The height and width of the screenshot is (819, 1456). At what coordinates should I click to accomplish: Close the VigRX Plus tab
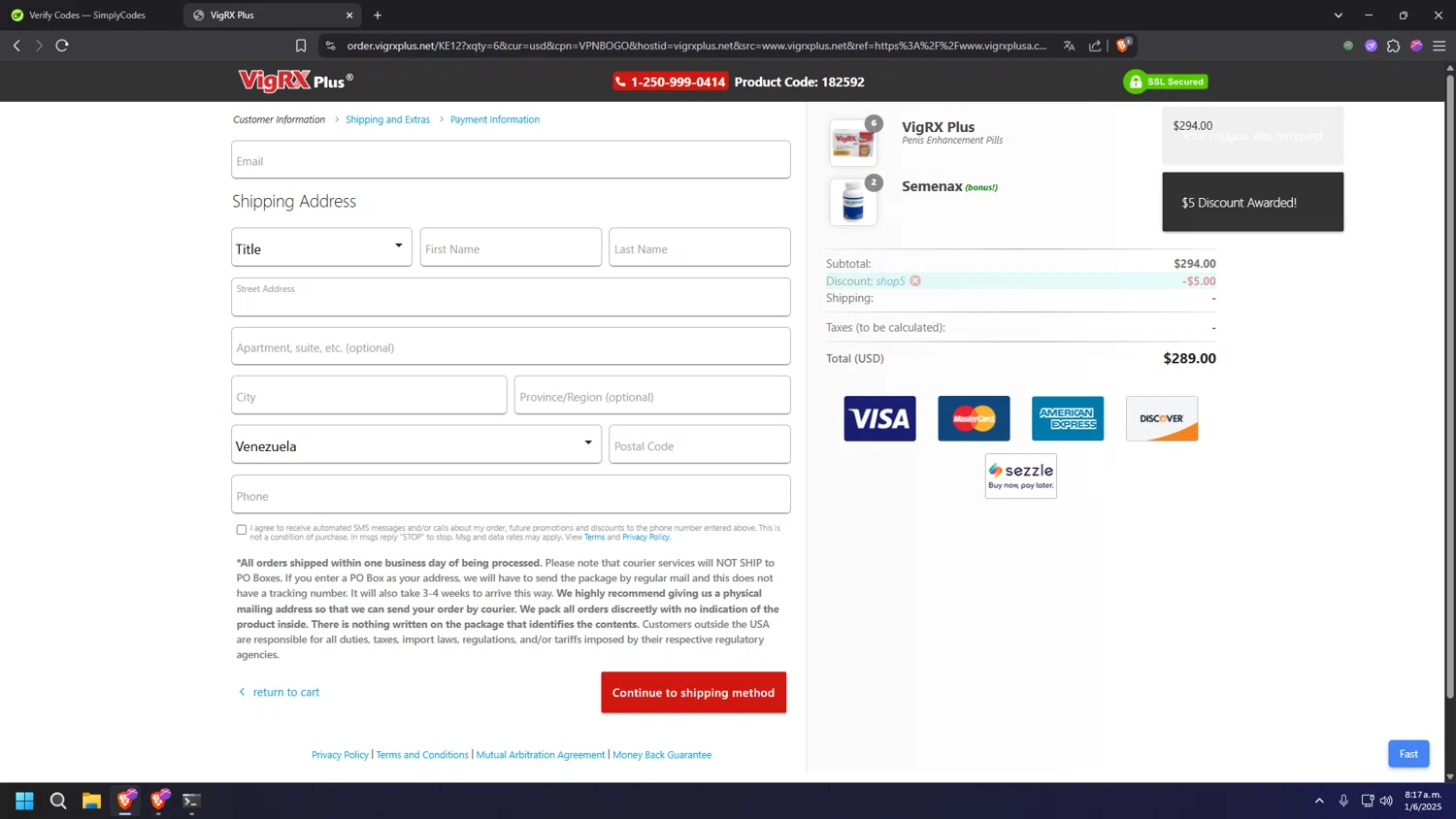coord(349,15)
